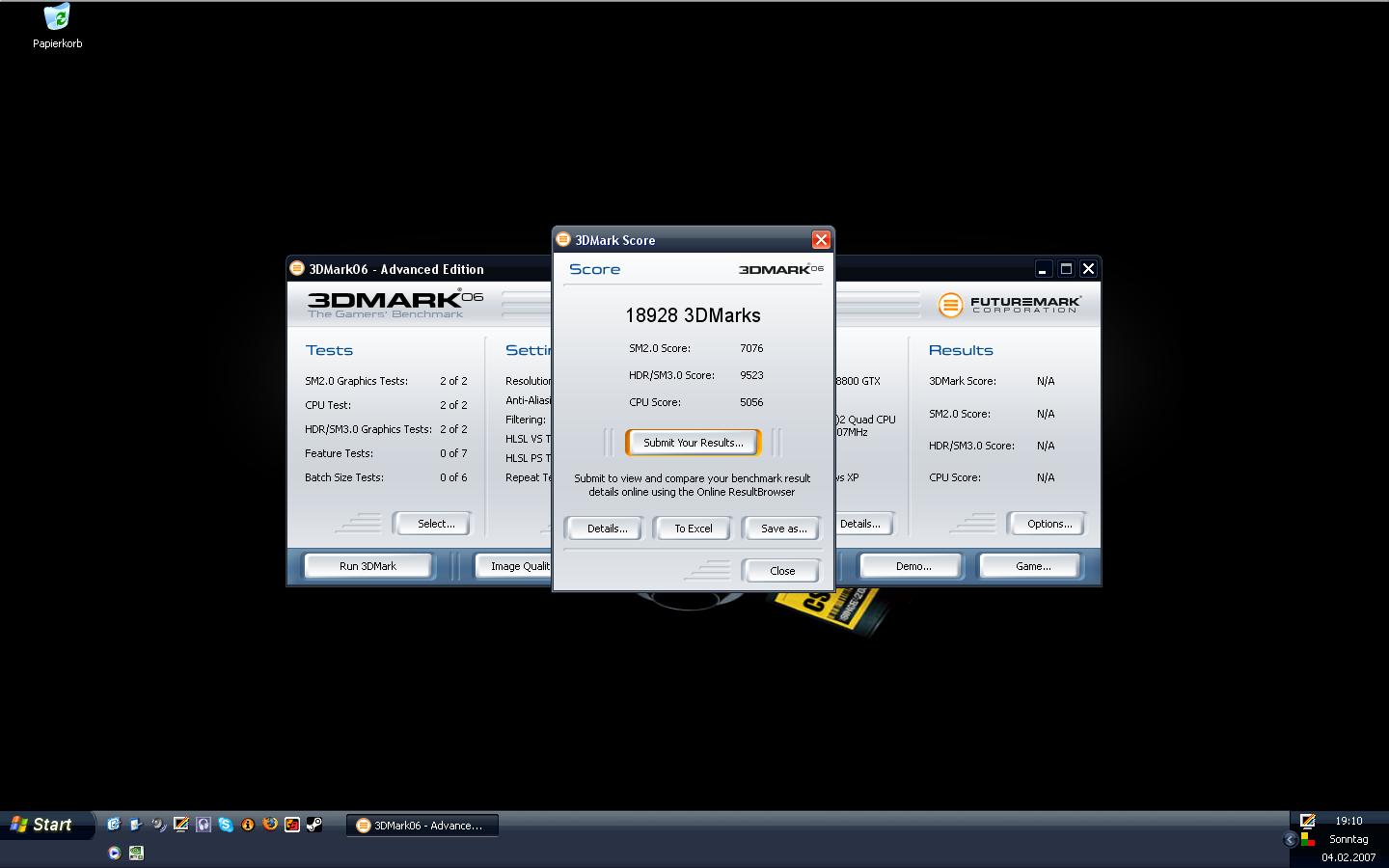Click the Demo button in main window

point(912,566)
